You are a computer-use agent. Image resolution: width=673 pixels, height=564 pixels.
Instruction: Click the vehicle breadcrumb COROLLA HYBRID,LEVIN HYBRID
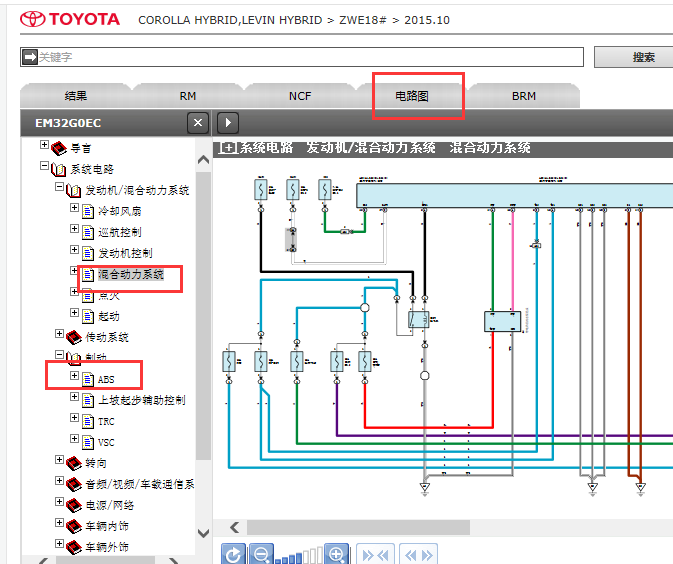point(230,20)
